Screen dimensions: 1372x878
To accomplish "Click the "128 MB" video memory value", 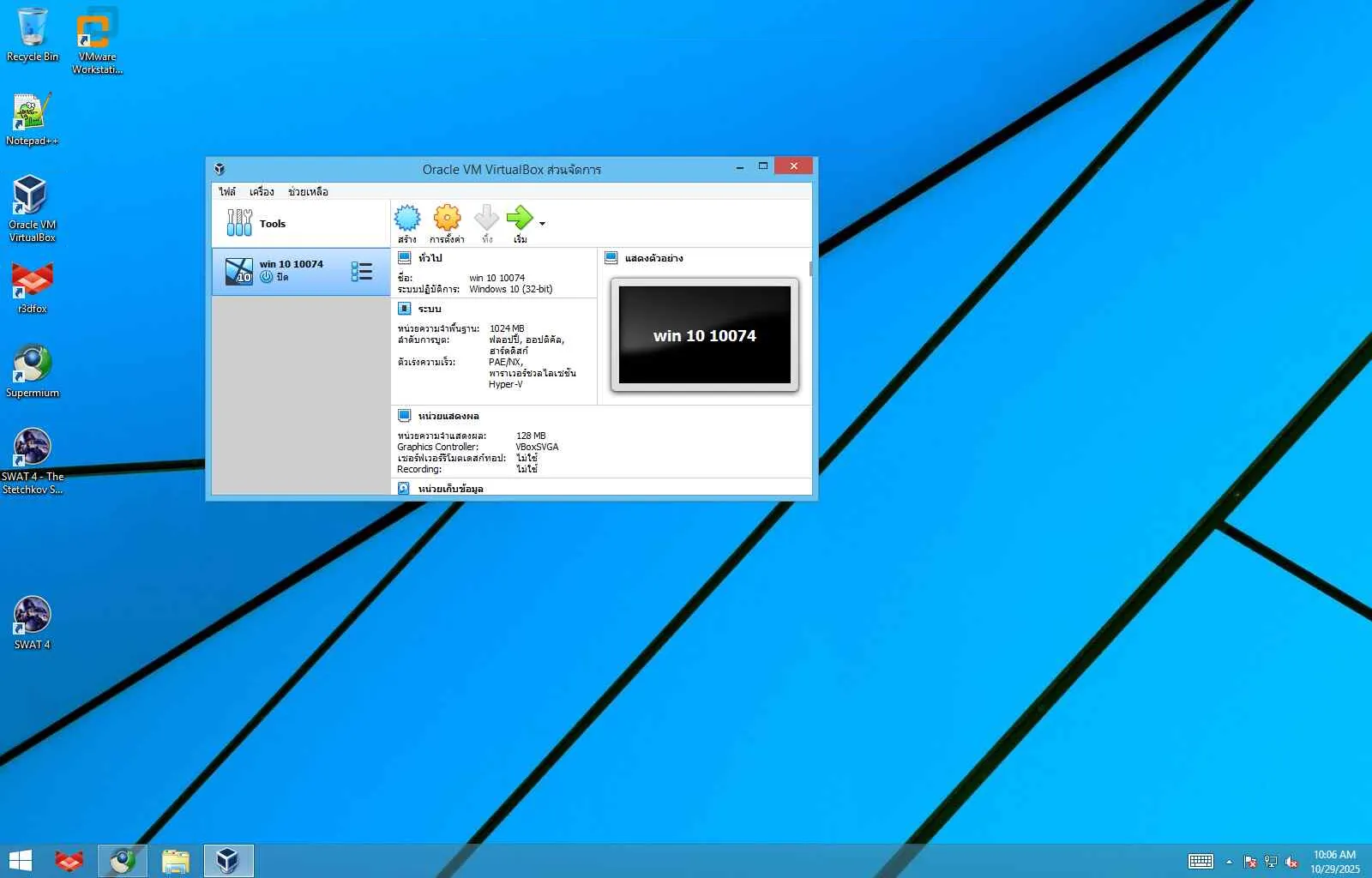I will tap(531, 436).
